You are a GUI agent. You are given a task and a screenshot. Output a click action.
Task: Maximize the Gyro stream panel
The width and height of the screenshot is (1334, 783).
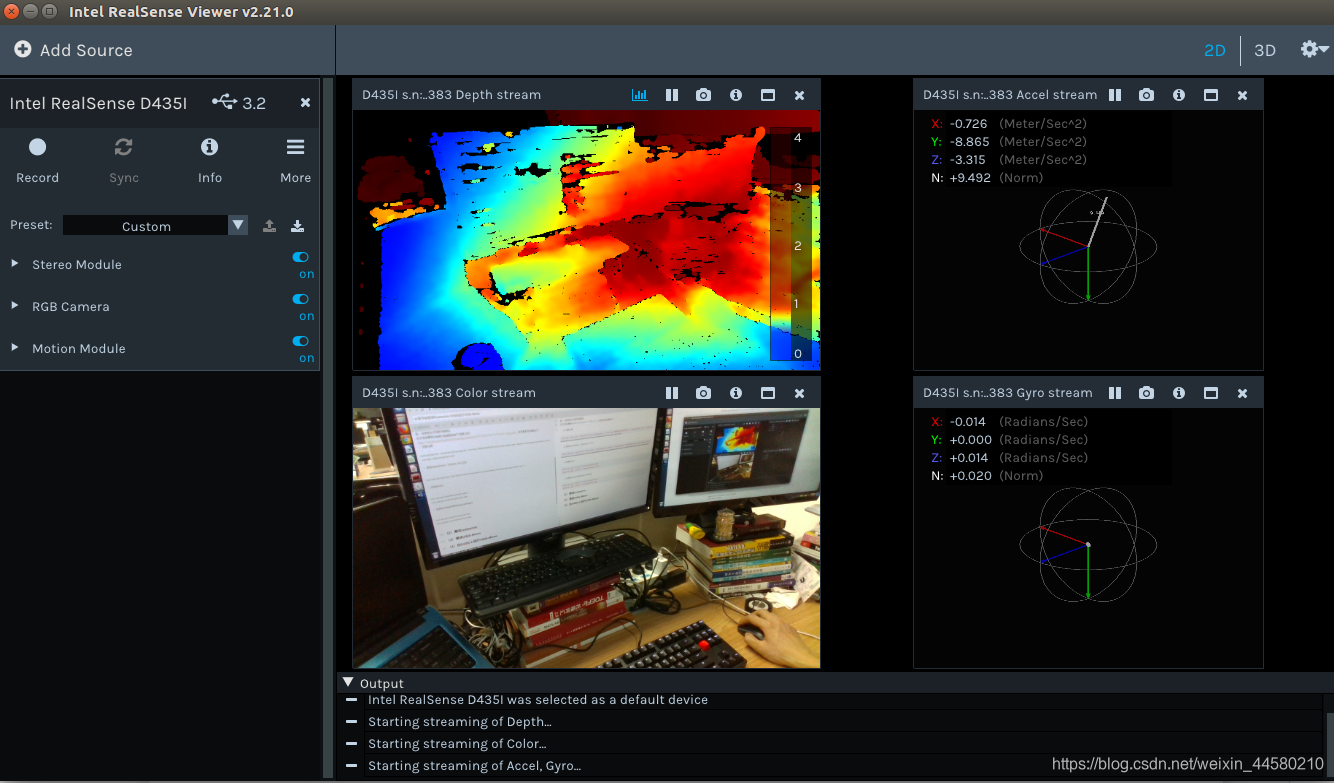click(x=1211, y=393)
